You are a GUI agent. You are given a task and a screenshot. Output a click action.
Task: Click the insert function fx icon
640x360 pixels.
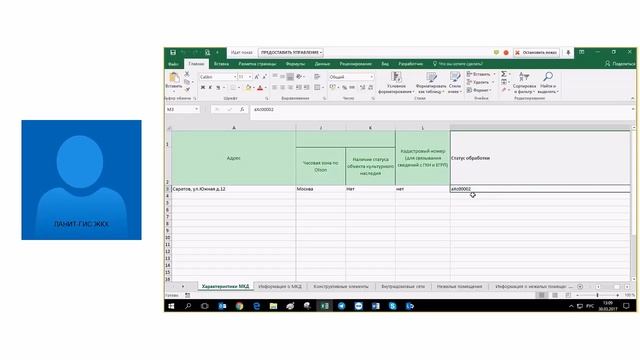(242, 109)
